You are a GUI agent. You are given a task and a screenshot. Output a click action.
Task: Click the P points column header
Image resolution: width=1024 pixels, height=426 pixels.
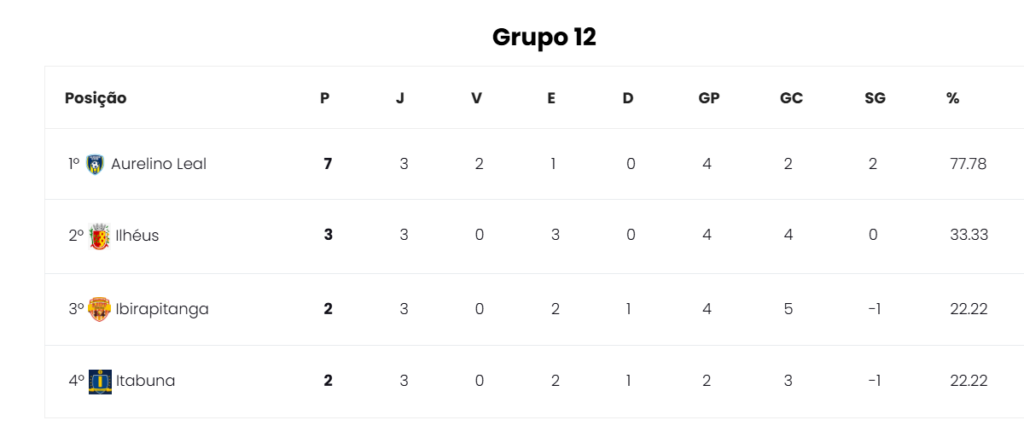click(325, 99)
